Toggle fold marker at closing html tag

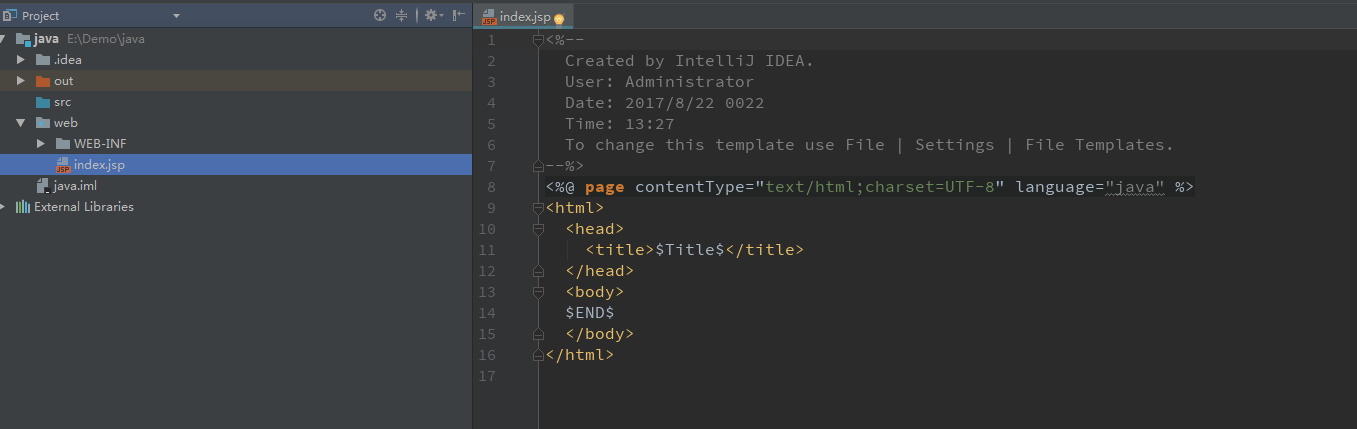(x=538, y=355)
